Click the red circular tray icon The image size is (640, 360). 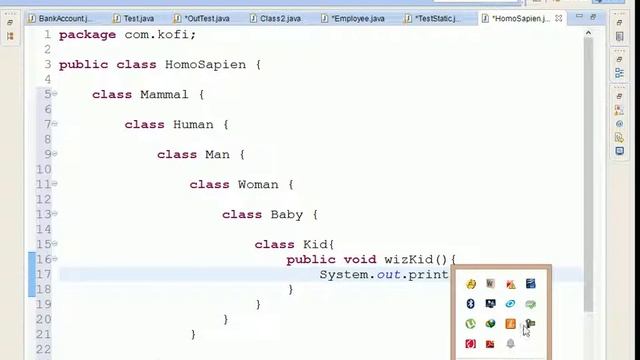pyautogui.click(x=471, y=344)
